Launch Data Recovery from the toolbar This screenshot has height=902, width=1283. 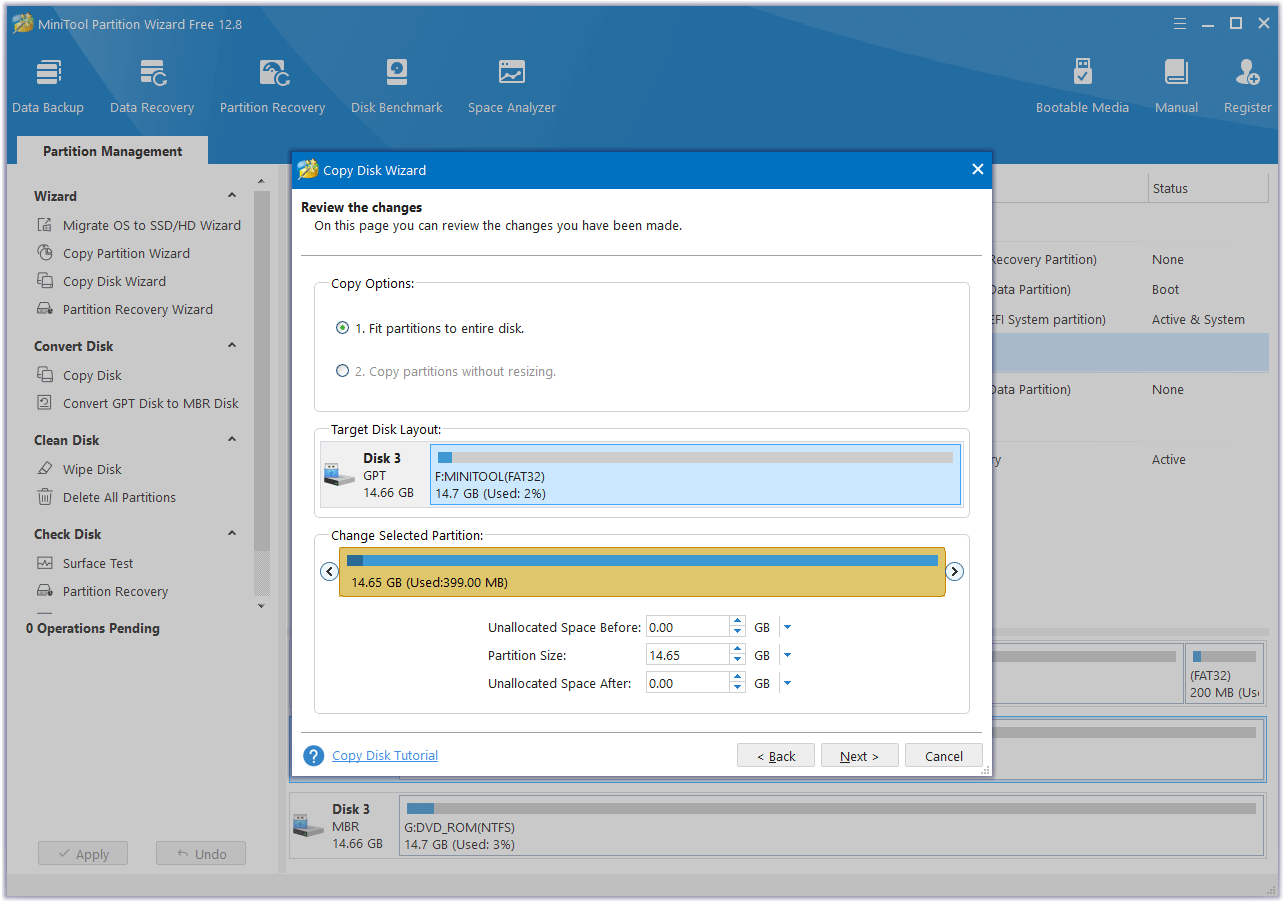click(x=151, y=84)
